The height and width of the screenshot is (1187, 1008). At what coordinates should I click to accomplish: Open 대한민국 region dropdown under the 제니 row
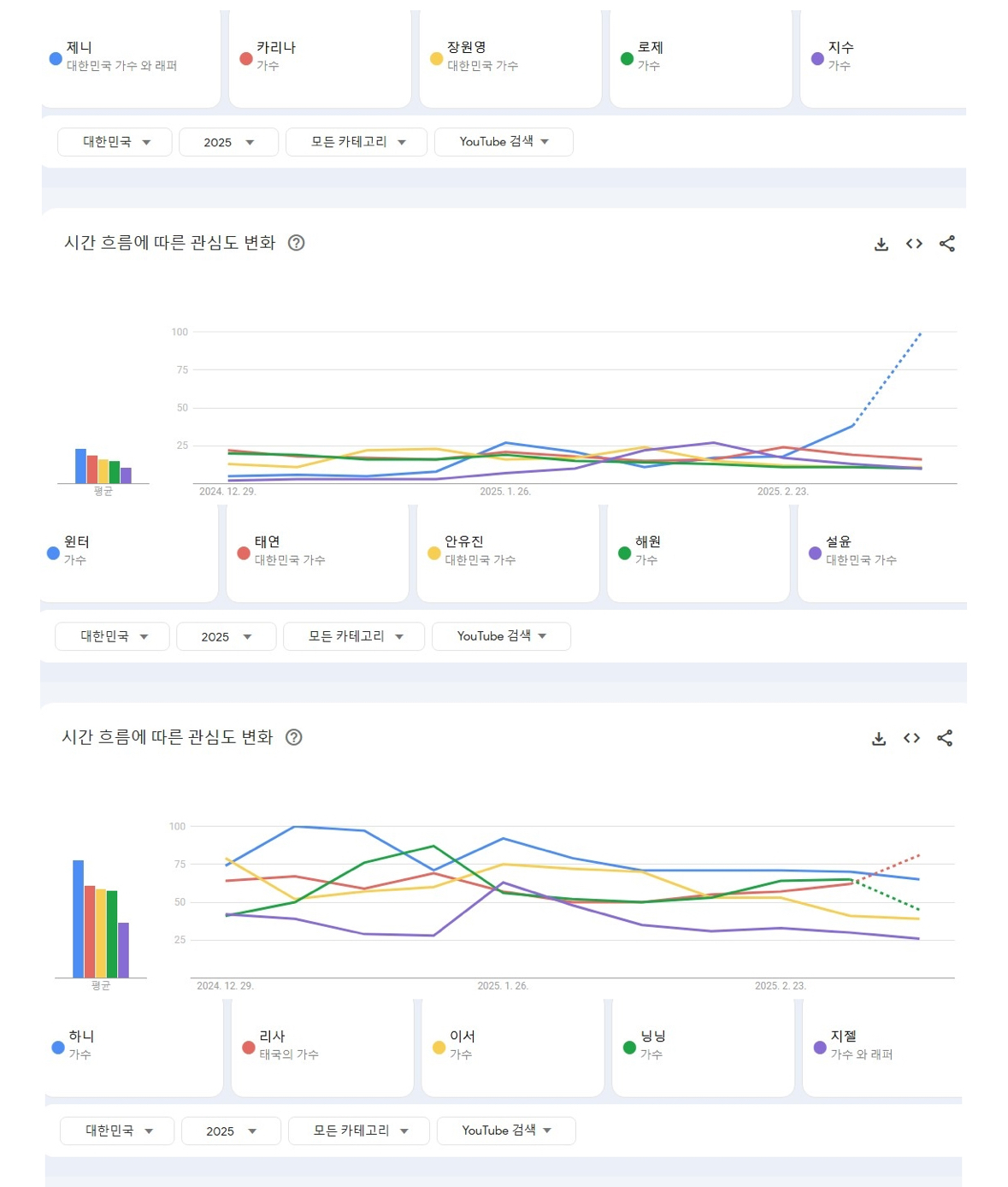click(x=115, y=142)
